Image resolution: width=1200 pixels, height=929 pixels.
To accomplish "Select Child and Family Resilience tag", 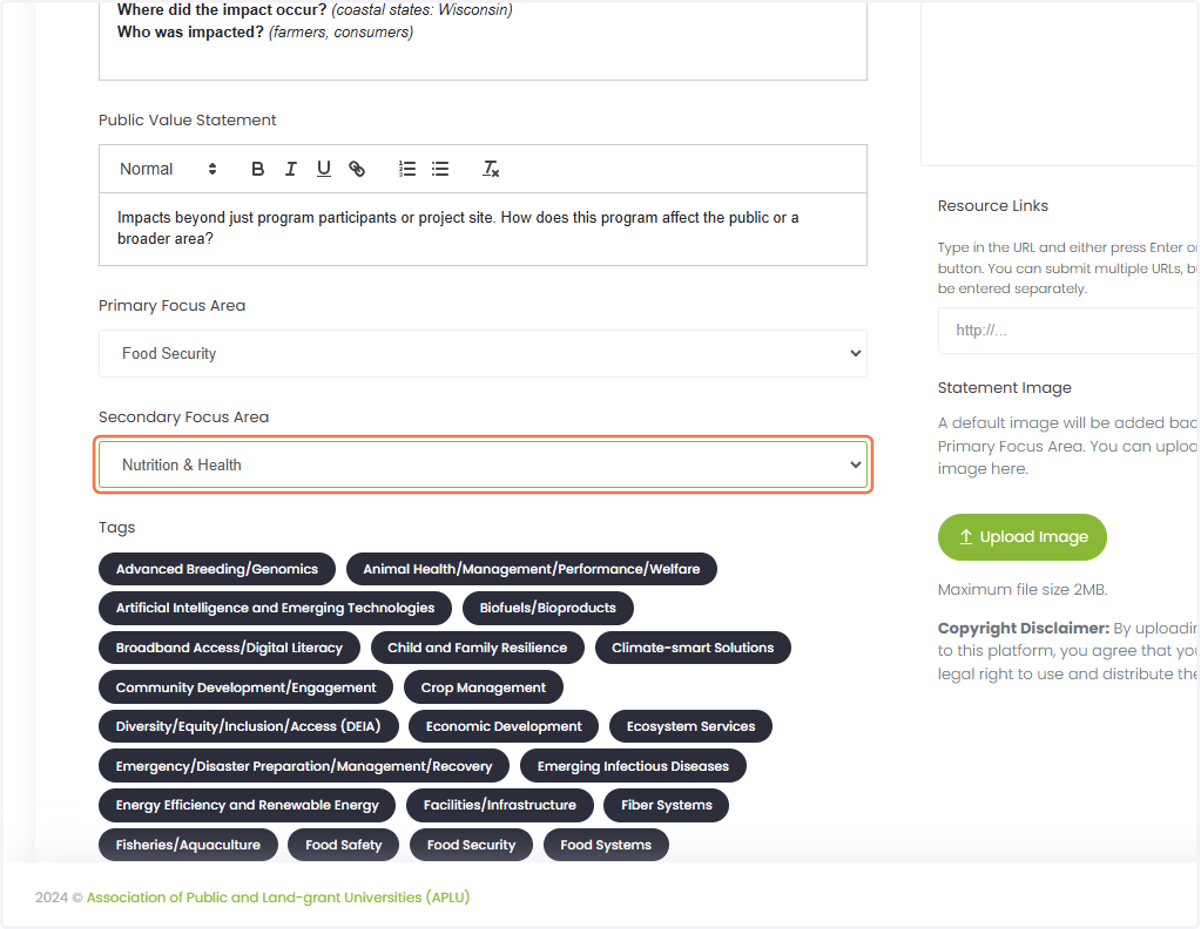I will [x=477, y=648].
